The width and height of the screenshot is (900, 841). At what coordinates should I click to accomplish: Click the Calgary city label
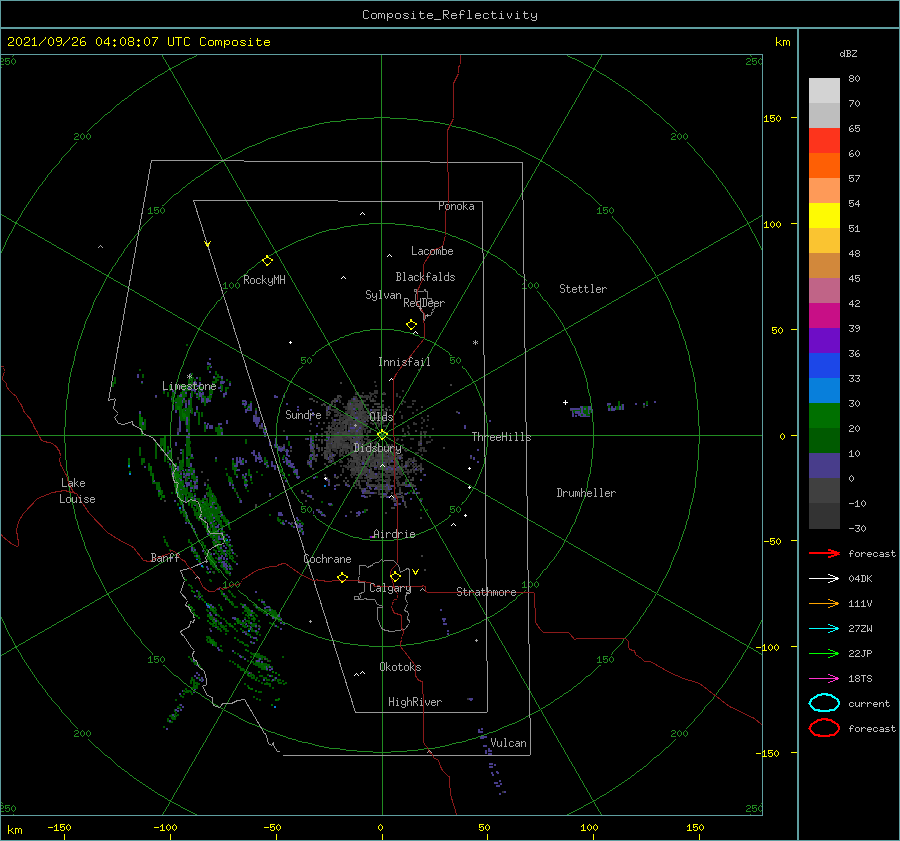click(390, 588)
